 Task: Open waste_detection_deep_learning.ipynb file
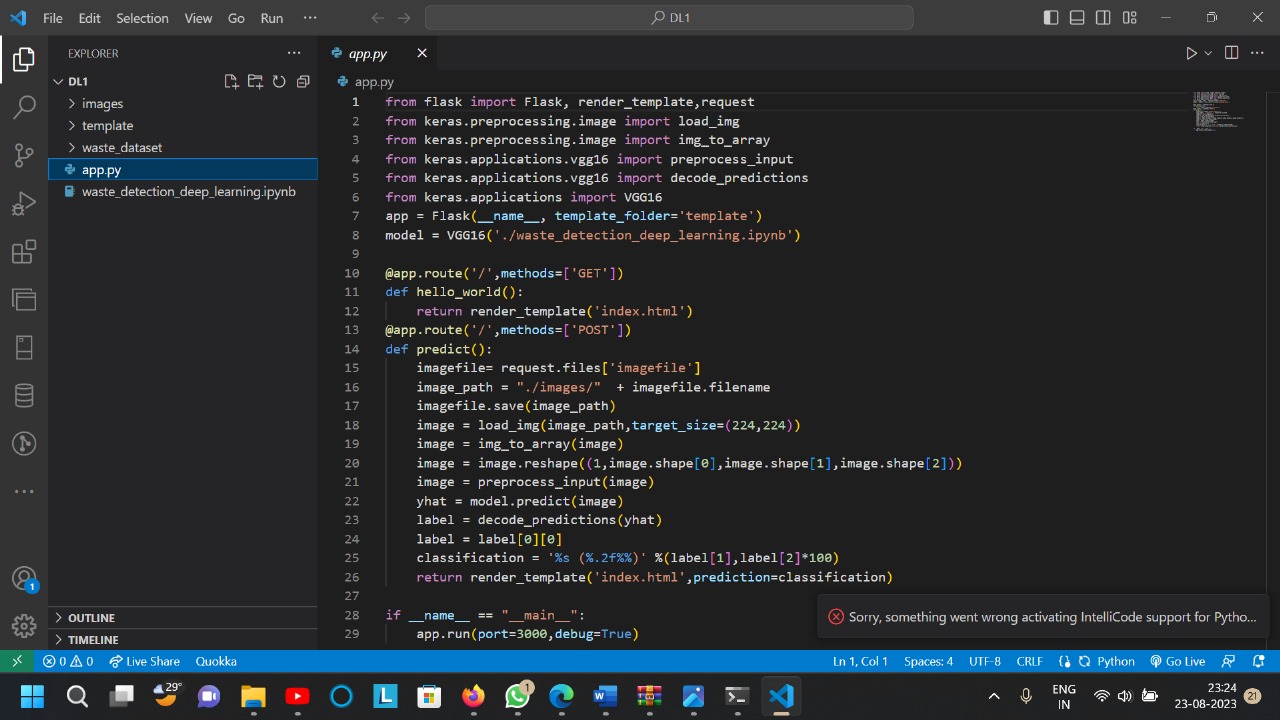point(188,191)
